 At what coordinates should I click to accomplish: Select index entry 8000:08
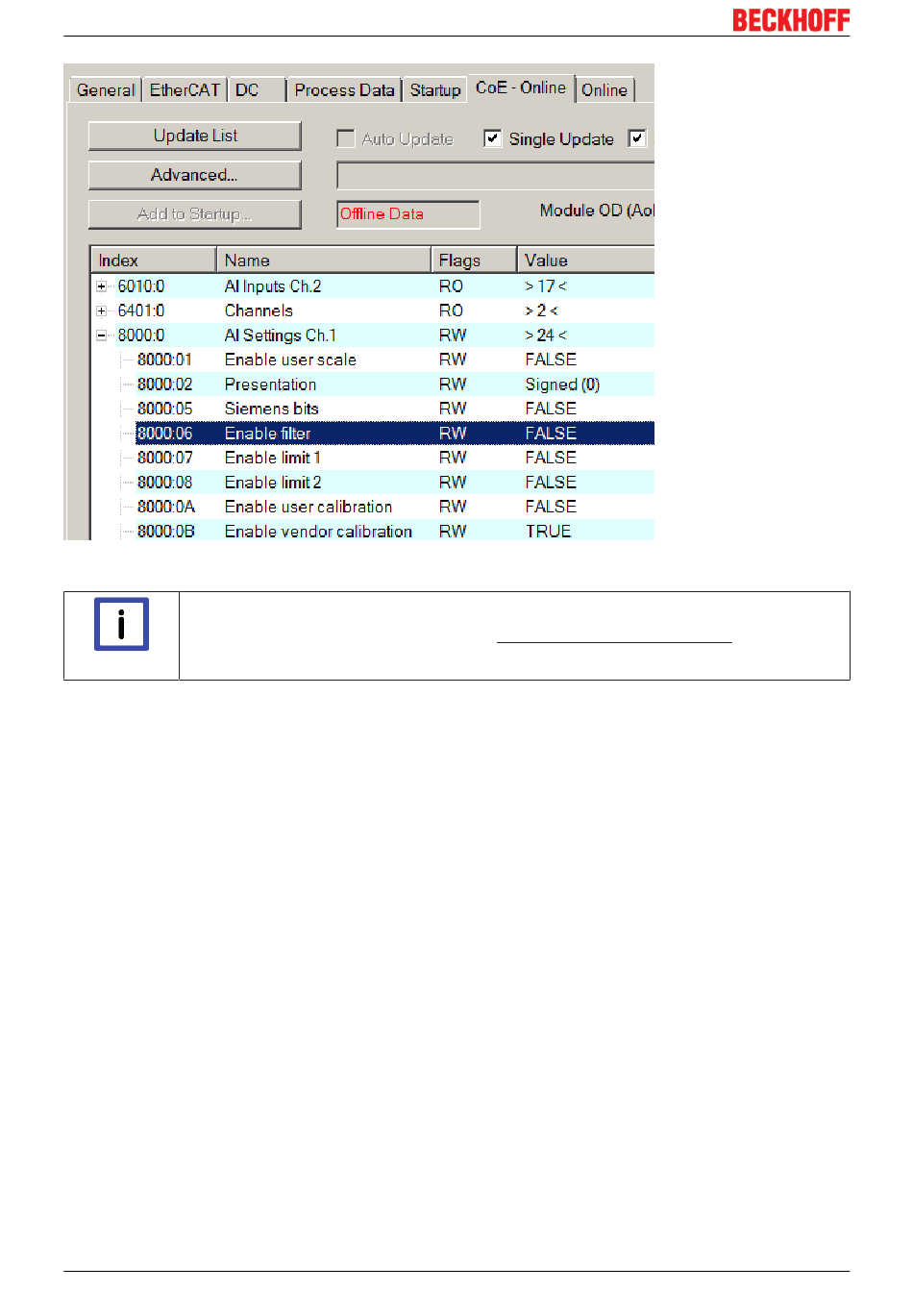pyautogui.click(x=164, y=483)
